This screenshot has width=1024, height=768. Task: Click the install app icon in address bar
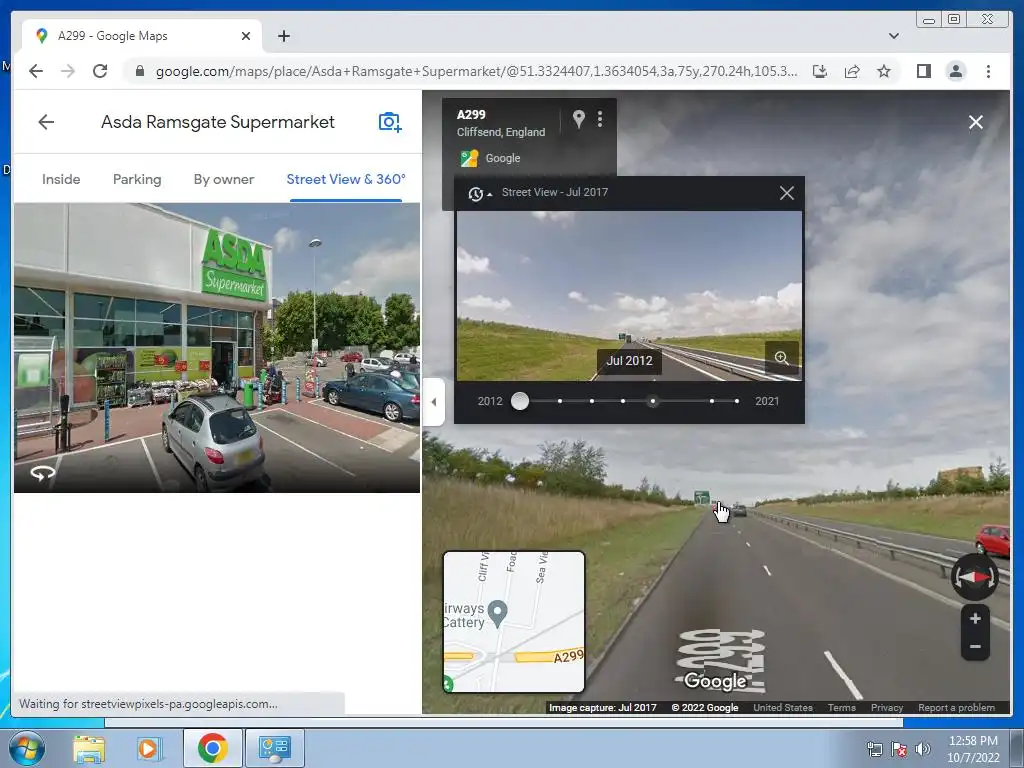tap(820, 71)
